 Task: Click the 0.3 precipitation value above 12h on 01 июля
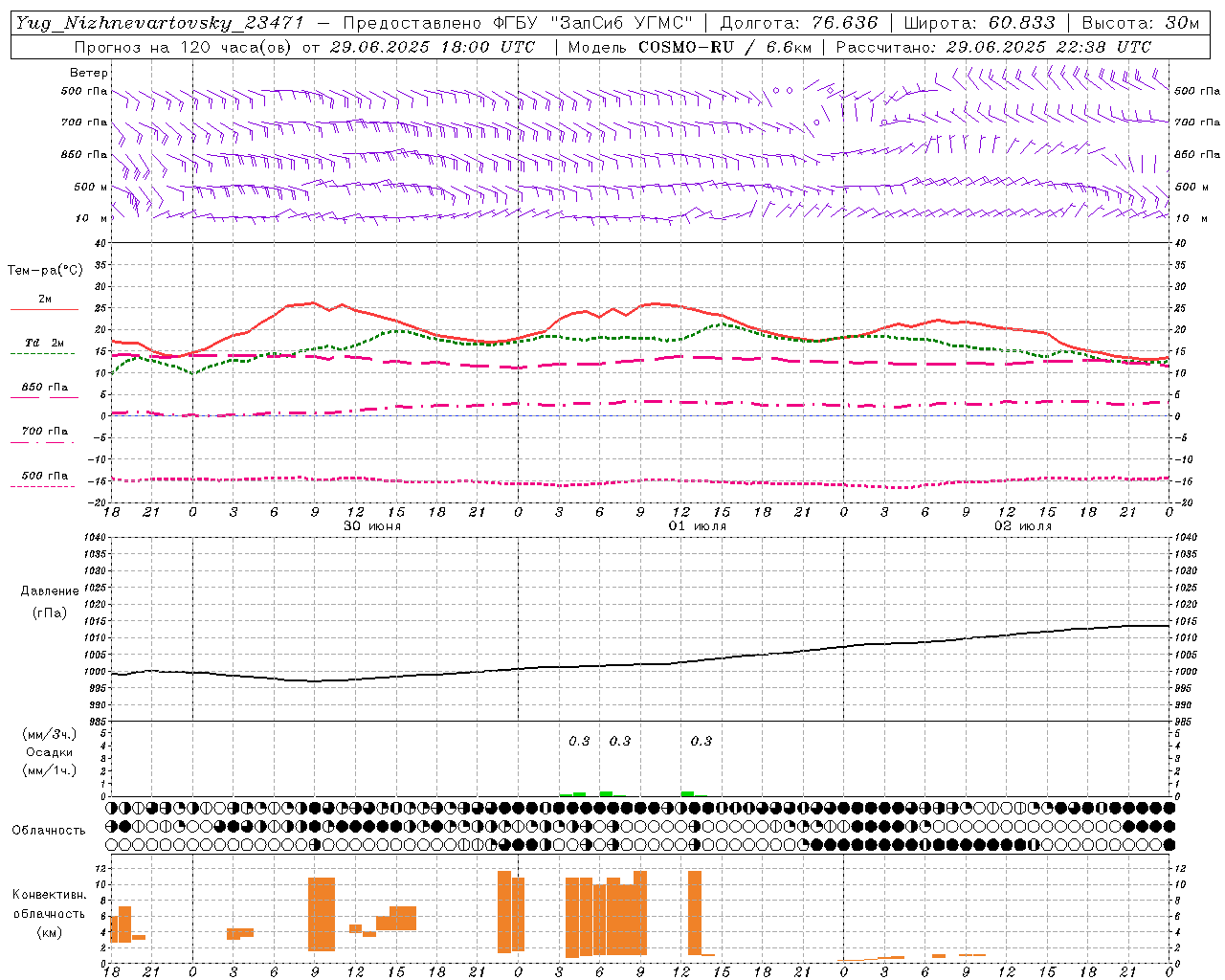[x=702, y=741]
